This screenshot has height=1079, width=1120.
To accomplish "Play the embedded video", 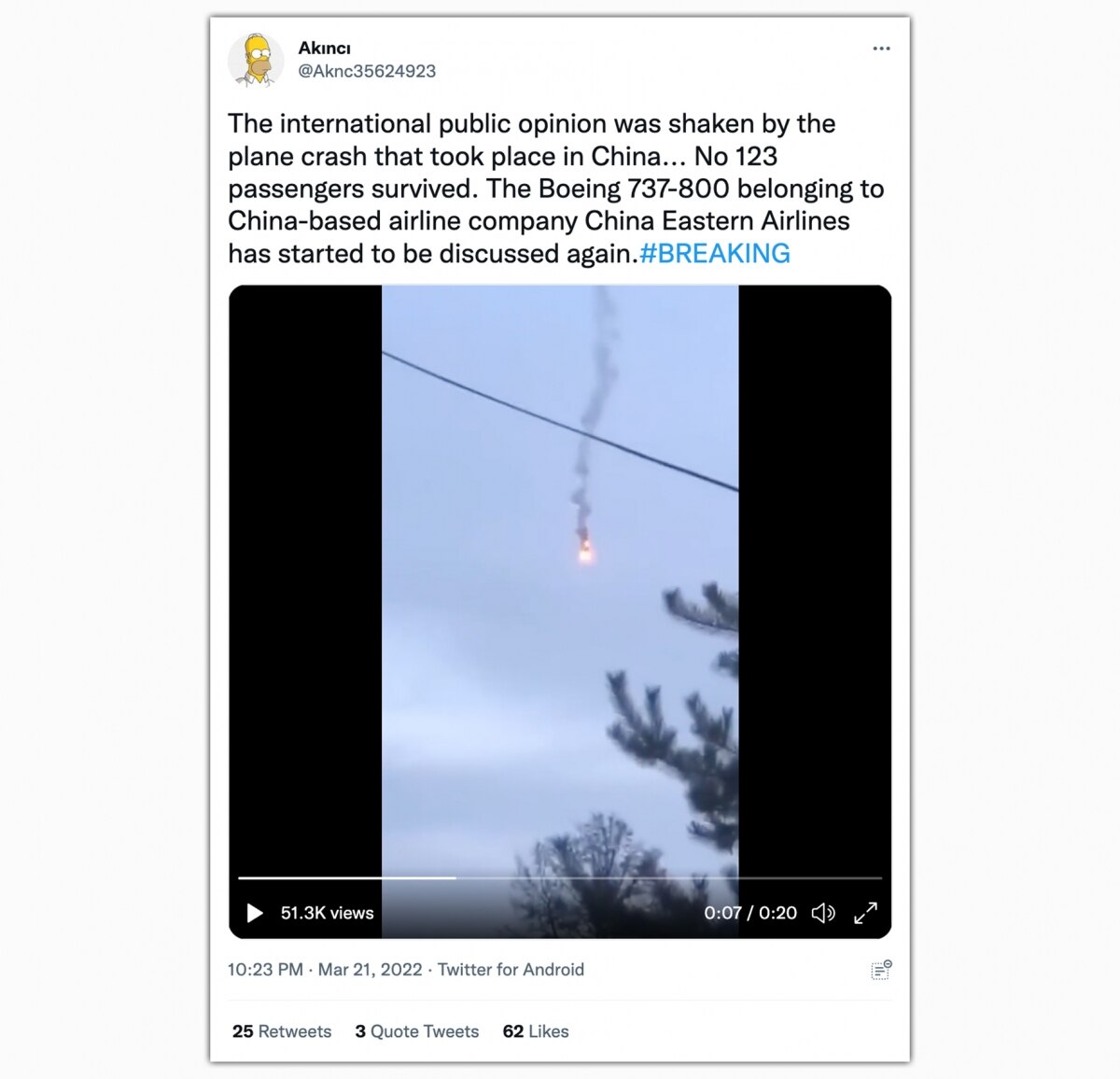I will tap(254, 913).
